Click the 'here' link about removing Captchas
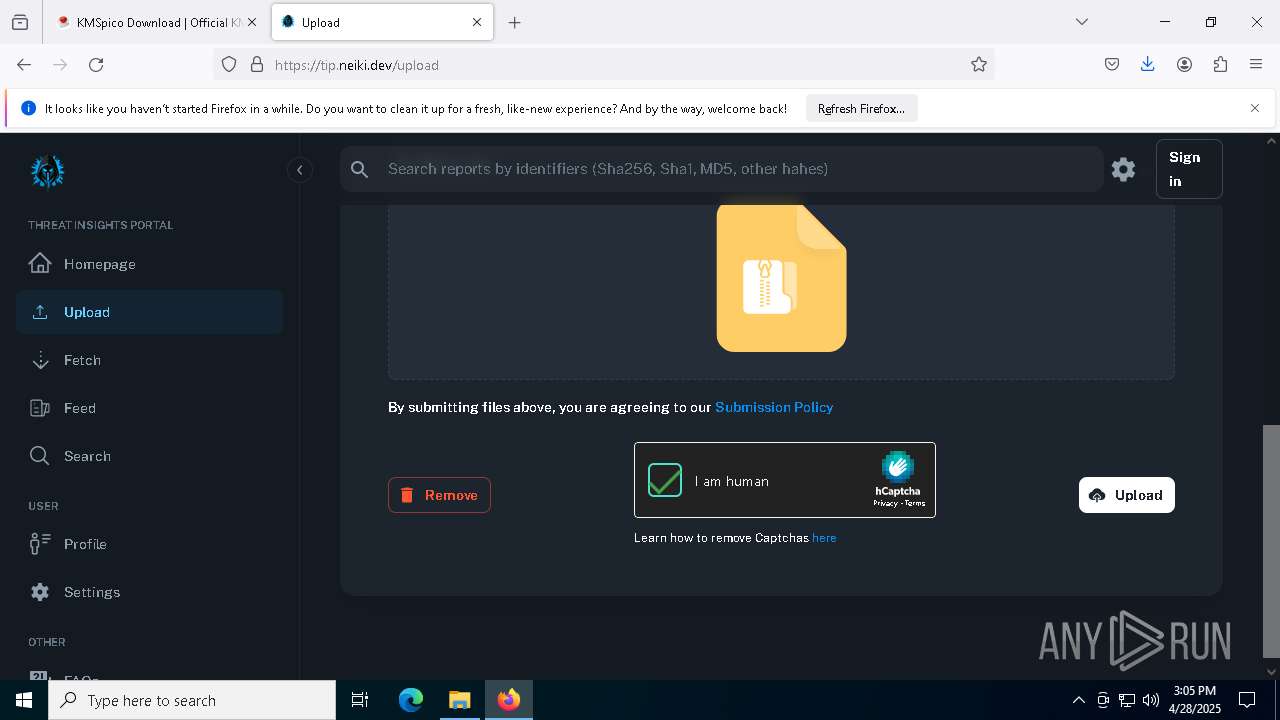This screenshot has height=720, width=1280. (x=824, y=538)
